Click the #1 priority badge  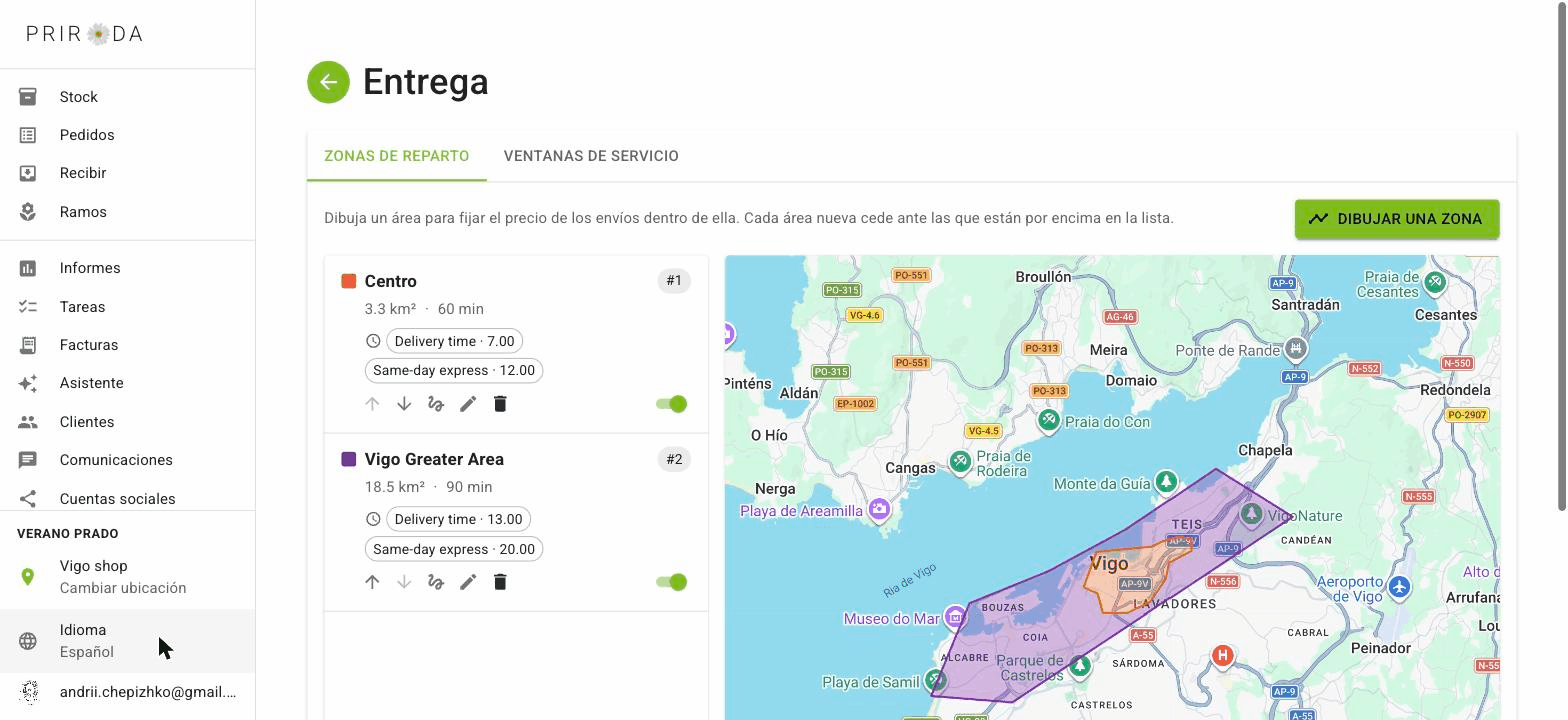coord(674,281)
